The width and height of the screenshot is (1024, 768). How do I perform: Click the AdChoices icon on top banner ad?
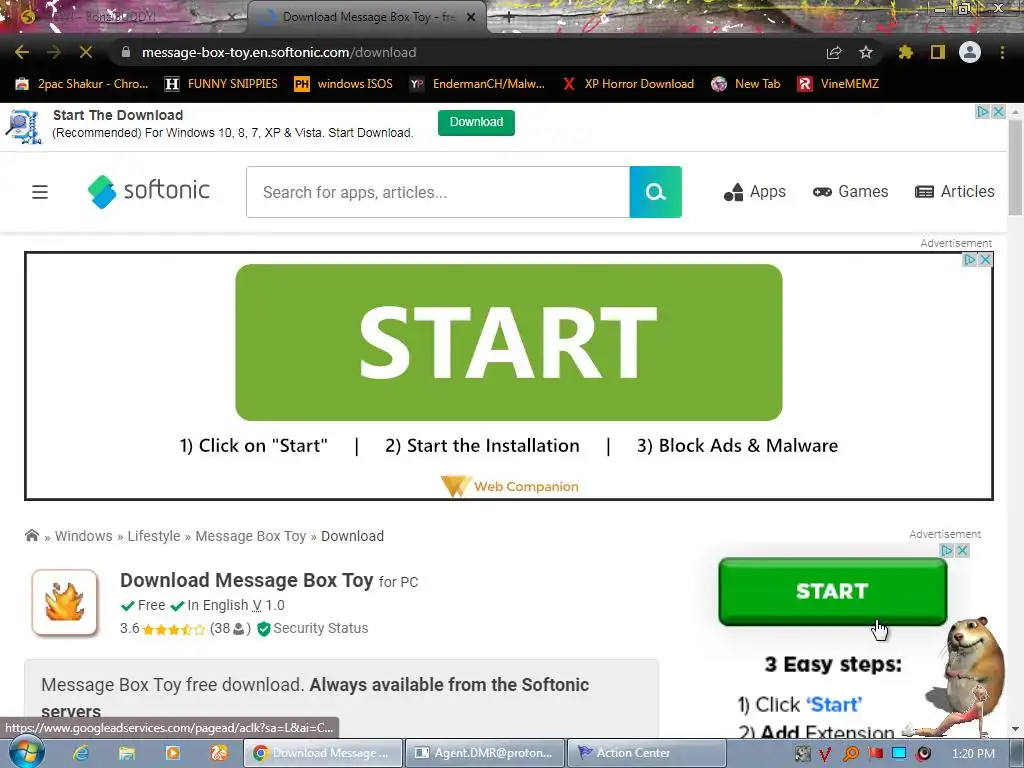pos(982,112)
